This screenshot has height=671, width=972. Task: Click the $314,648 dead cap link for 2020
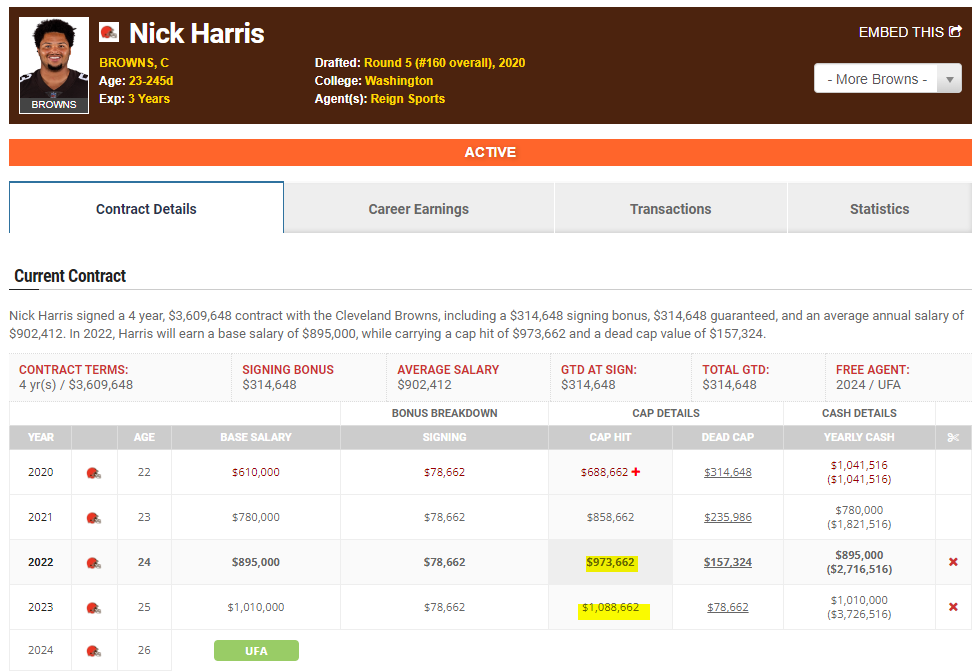pos(728,472)
